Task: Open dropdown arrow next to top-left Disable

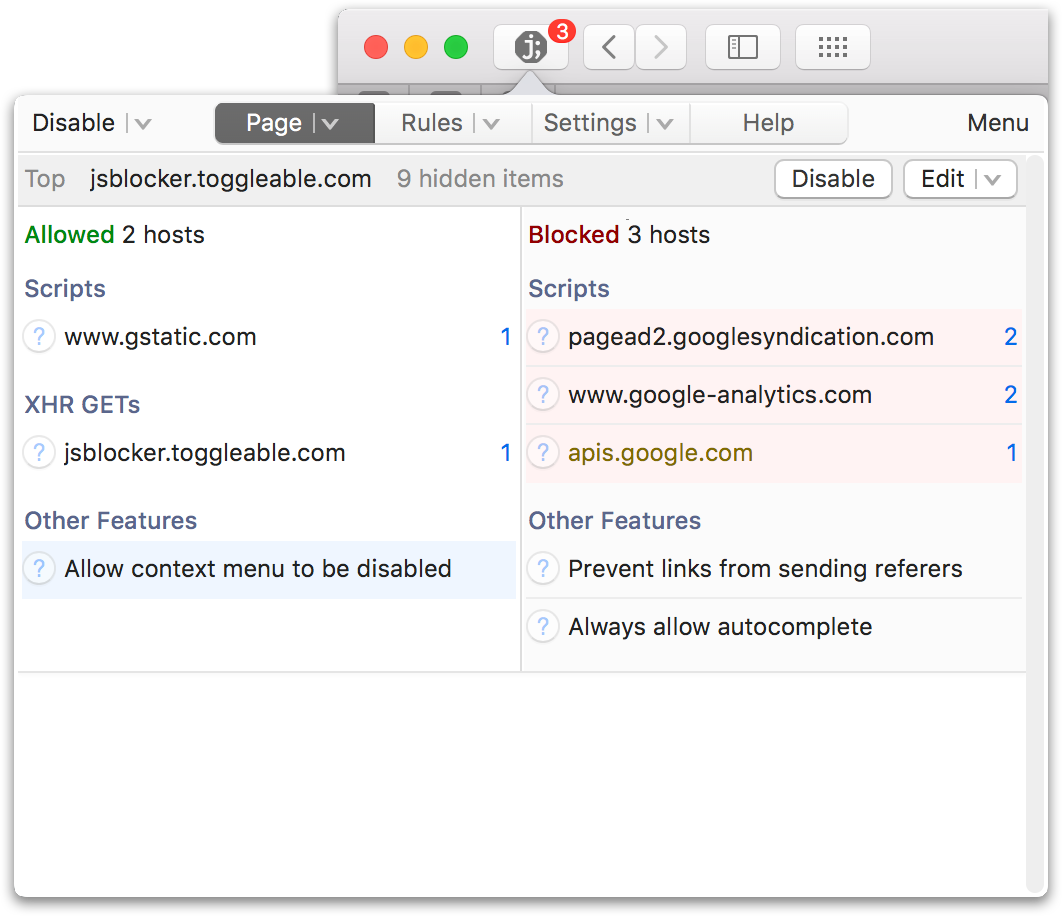Action: pos(142,123)
